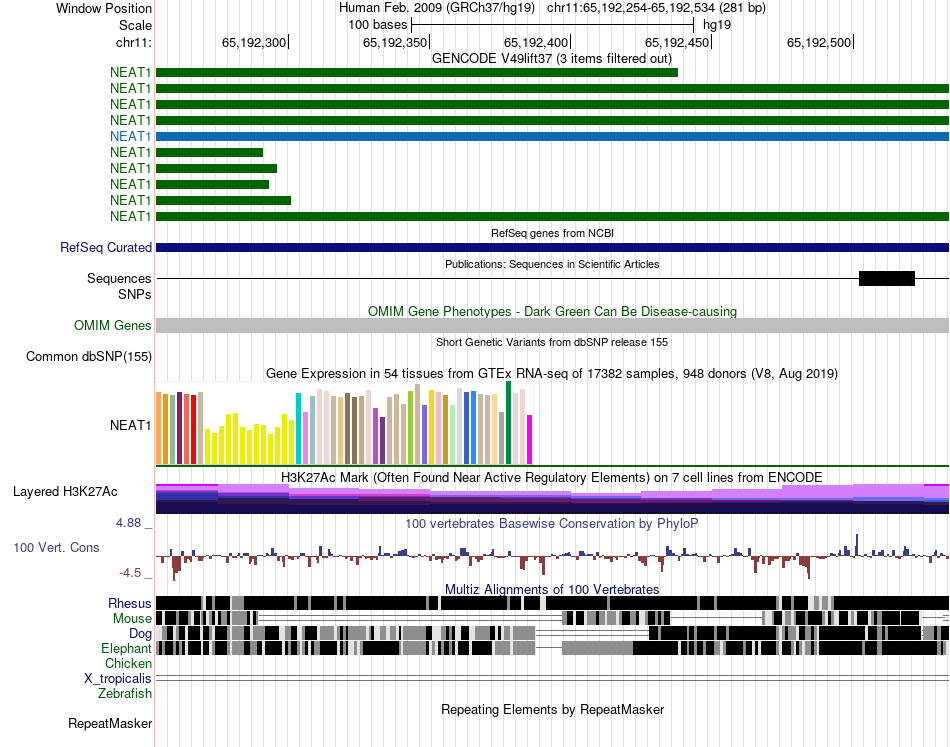Click the 'hg19' scale label
This screenshot has height=747, width=950.
tap(717, 25)
